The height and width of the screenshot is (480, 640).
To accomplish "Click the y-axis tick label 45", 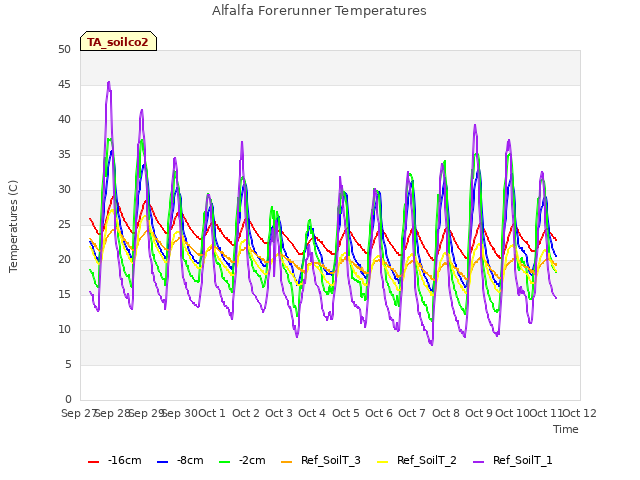I will (x=64, y=85).
